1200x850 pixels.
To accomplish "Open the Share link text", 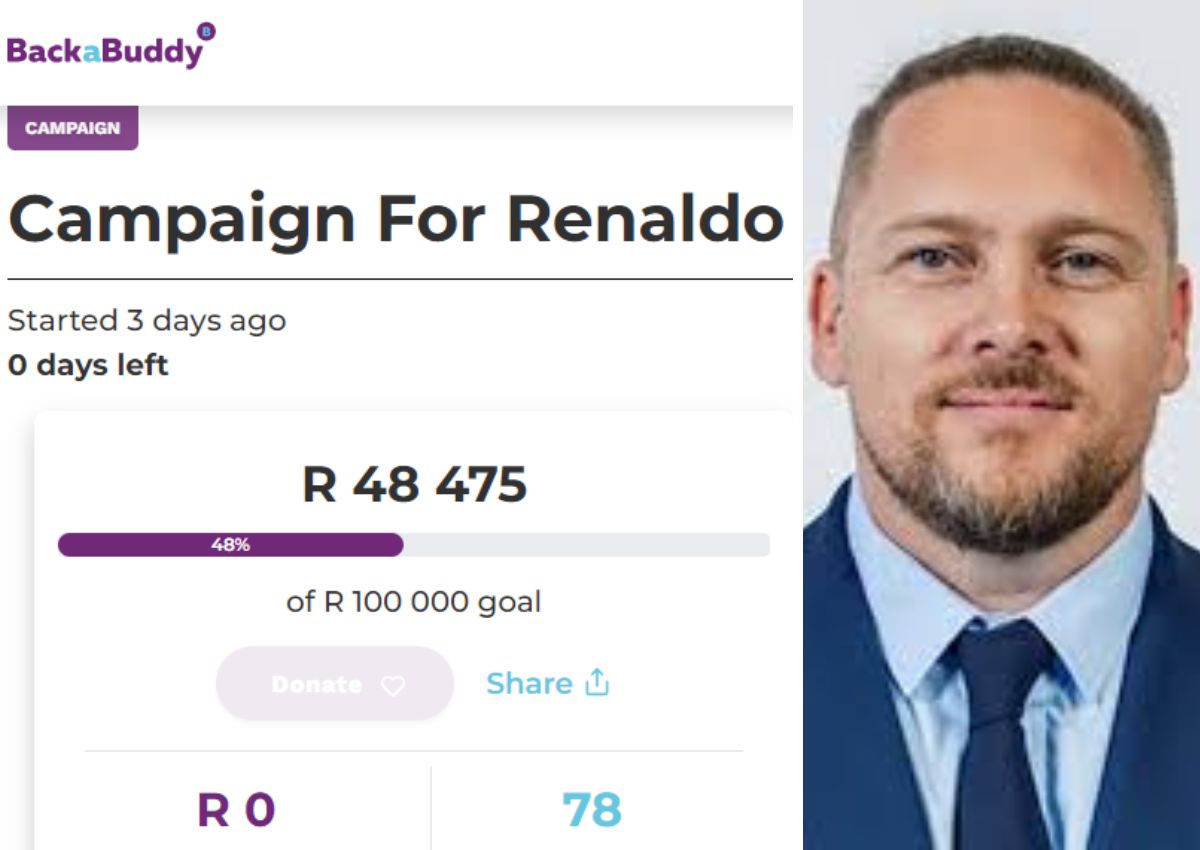I will pyautogui.click(x=529, y=683).
